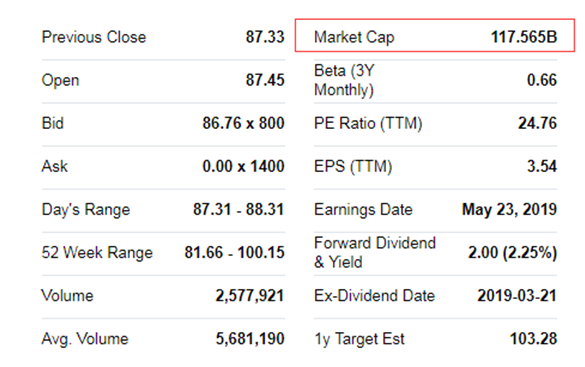The width and height of the screenshot is (585, 367).
Task: Click the Volume value 2,577,921
Action: pyautogui.click(x=250, y=296)
